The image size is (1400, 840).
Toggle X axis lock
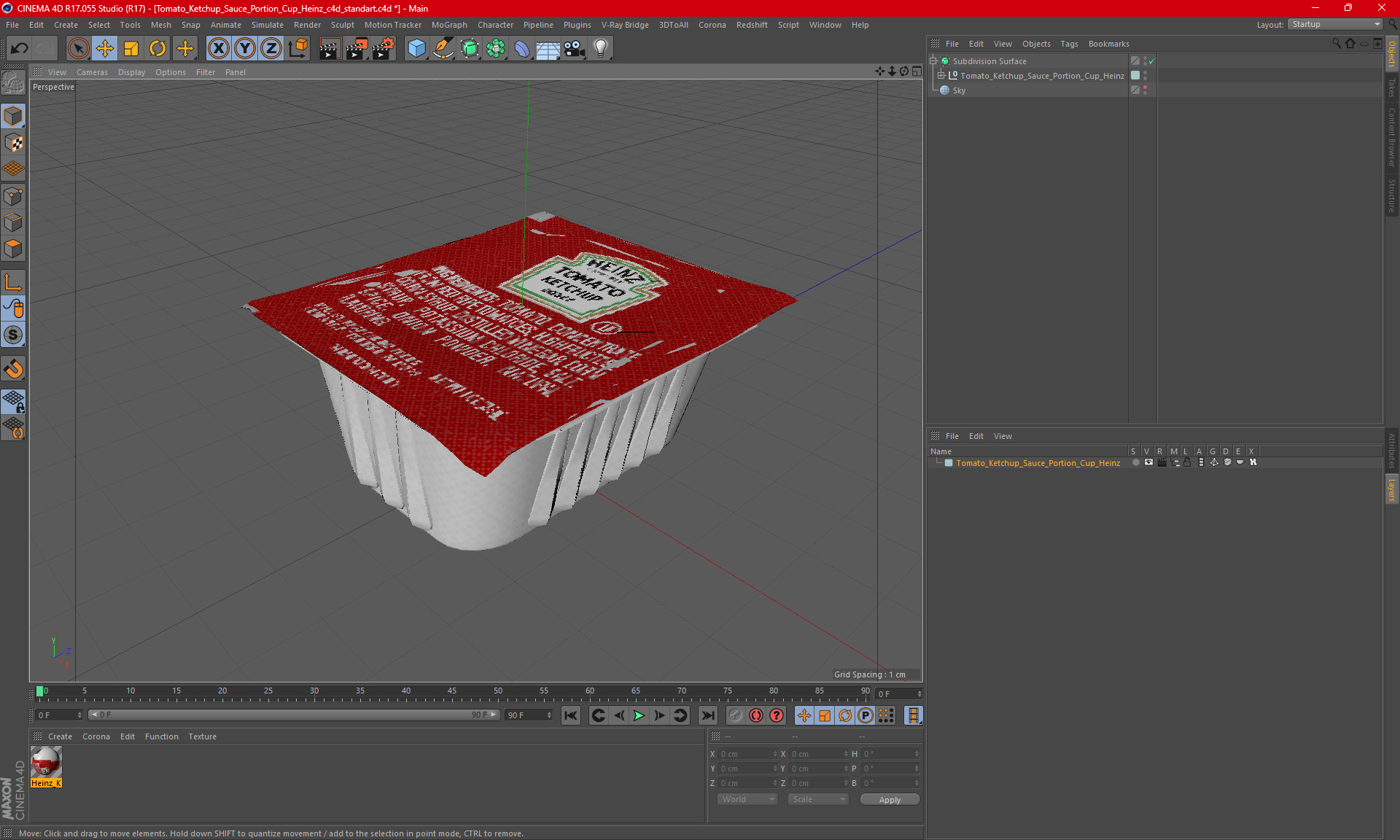pos(218,49)
